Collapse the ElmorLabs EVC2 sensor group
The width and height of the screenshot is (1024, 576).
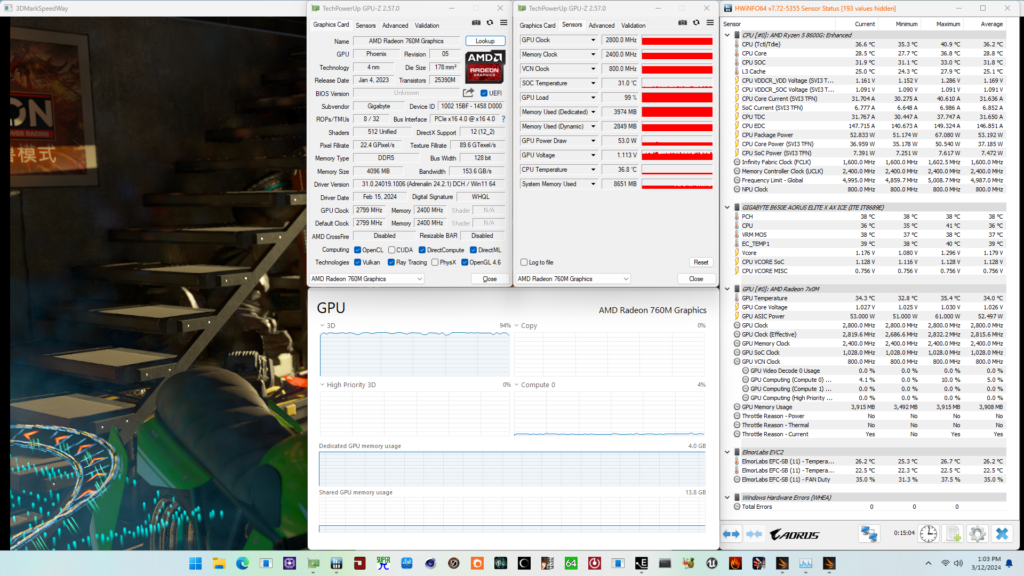click(x=728, y=452)
